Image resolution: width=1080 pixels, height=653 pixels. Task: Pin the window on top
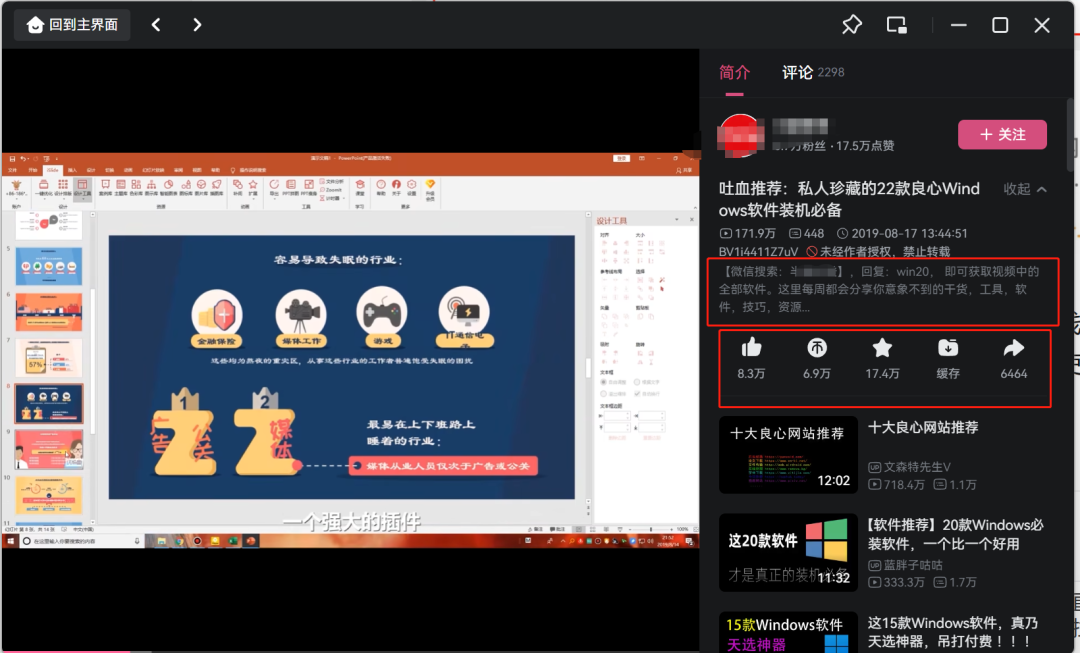852,25
